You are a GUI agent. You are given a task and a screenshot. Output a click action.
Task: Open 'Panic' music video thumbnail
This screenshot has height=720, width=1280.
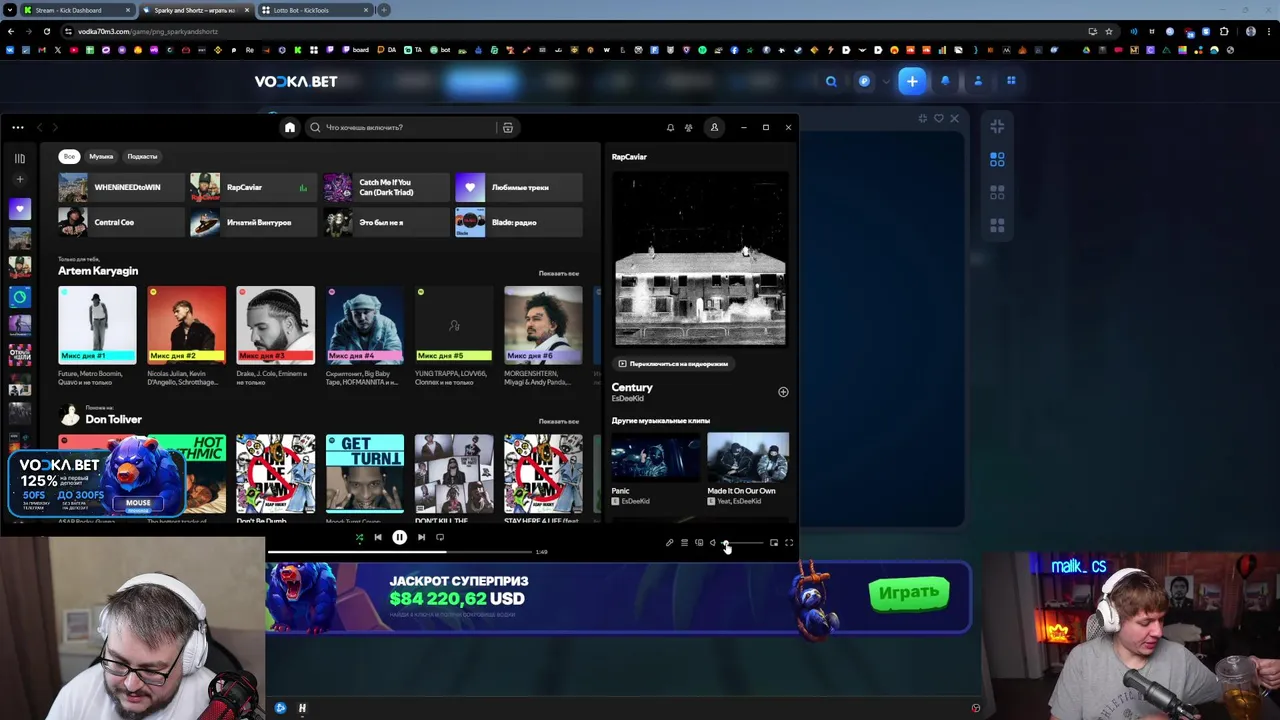[x=655, y=458]
